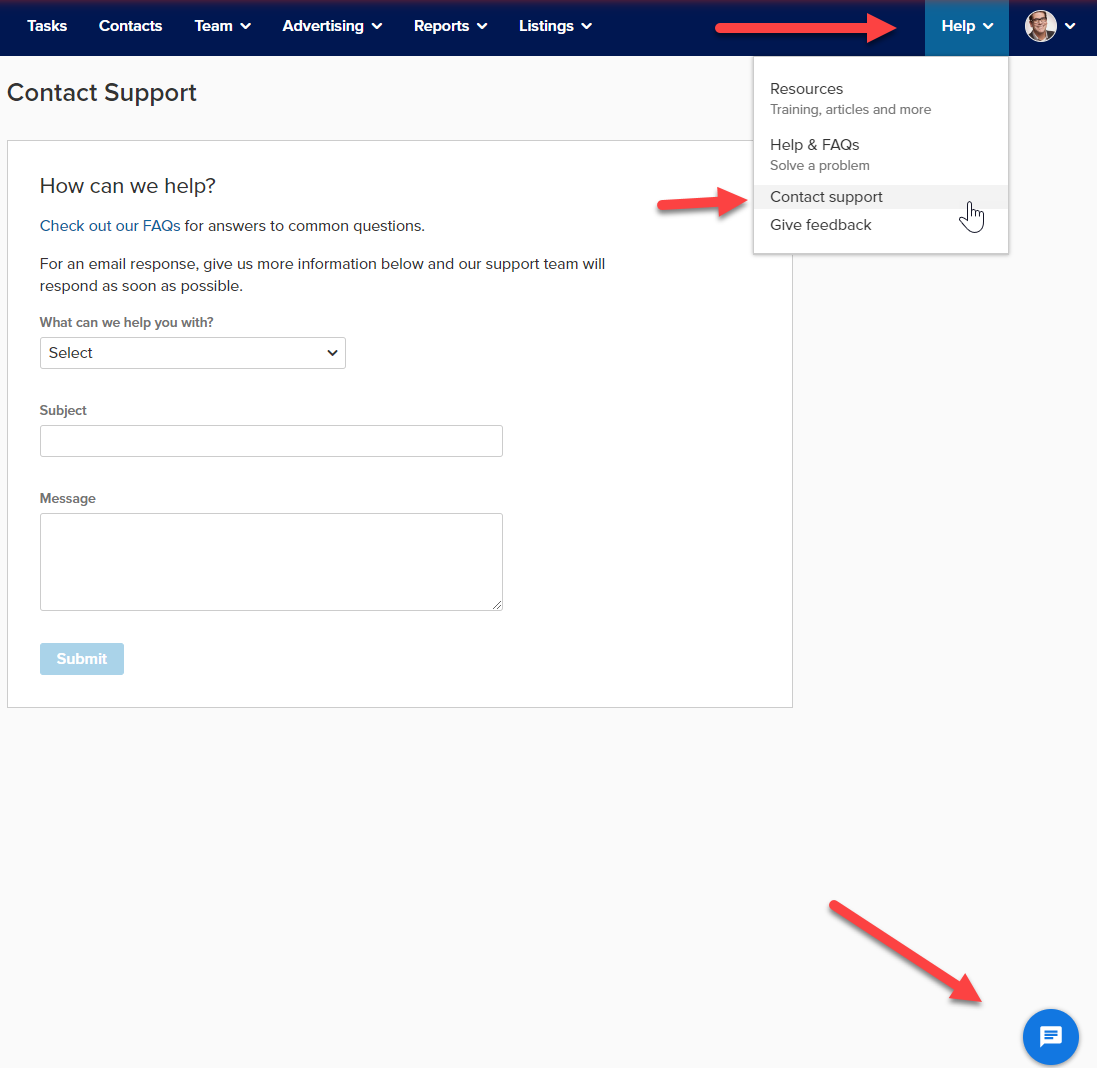Grab the Message box resize handle
Image resolution: width=1097 pixels, height=1068 pixels.
point(497,605)
